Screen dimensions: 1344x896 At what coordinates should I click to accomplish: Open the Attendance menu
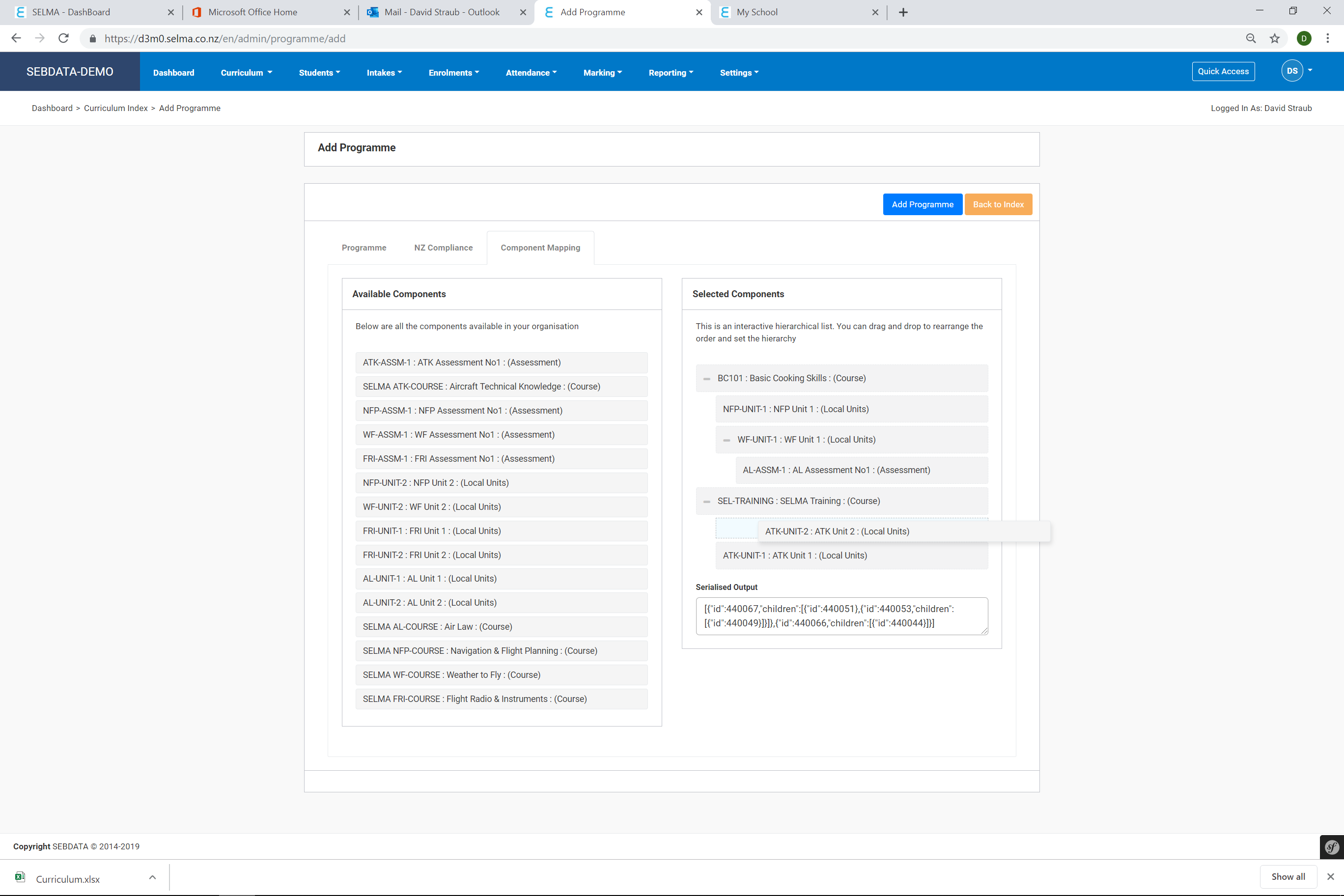(531, 73)
